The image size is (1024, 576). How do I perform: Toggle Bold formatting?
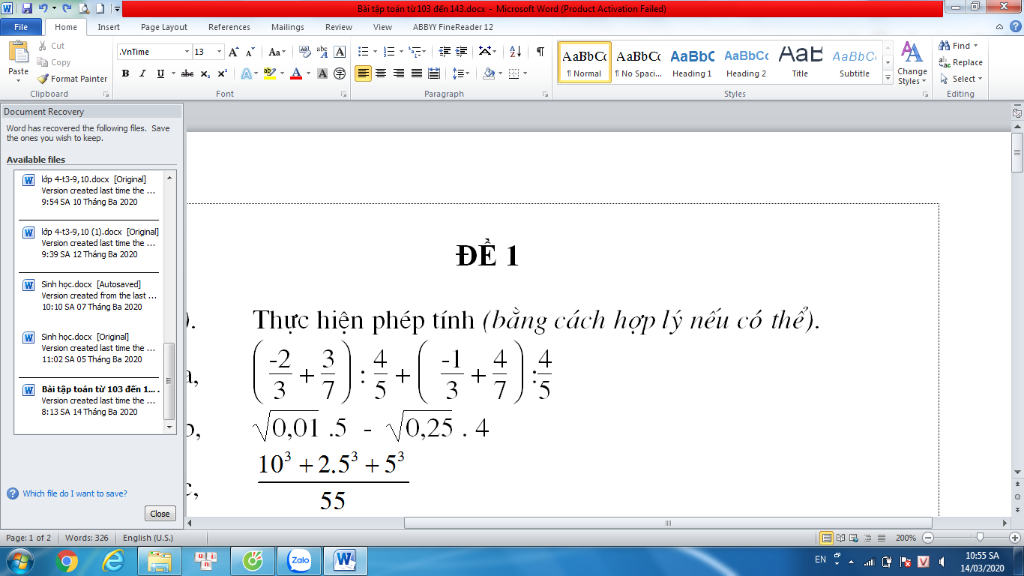(x=125, y=74)
